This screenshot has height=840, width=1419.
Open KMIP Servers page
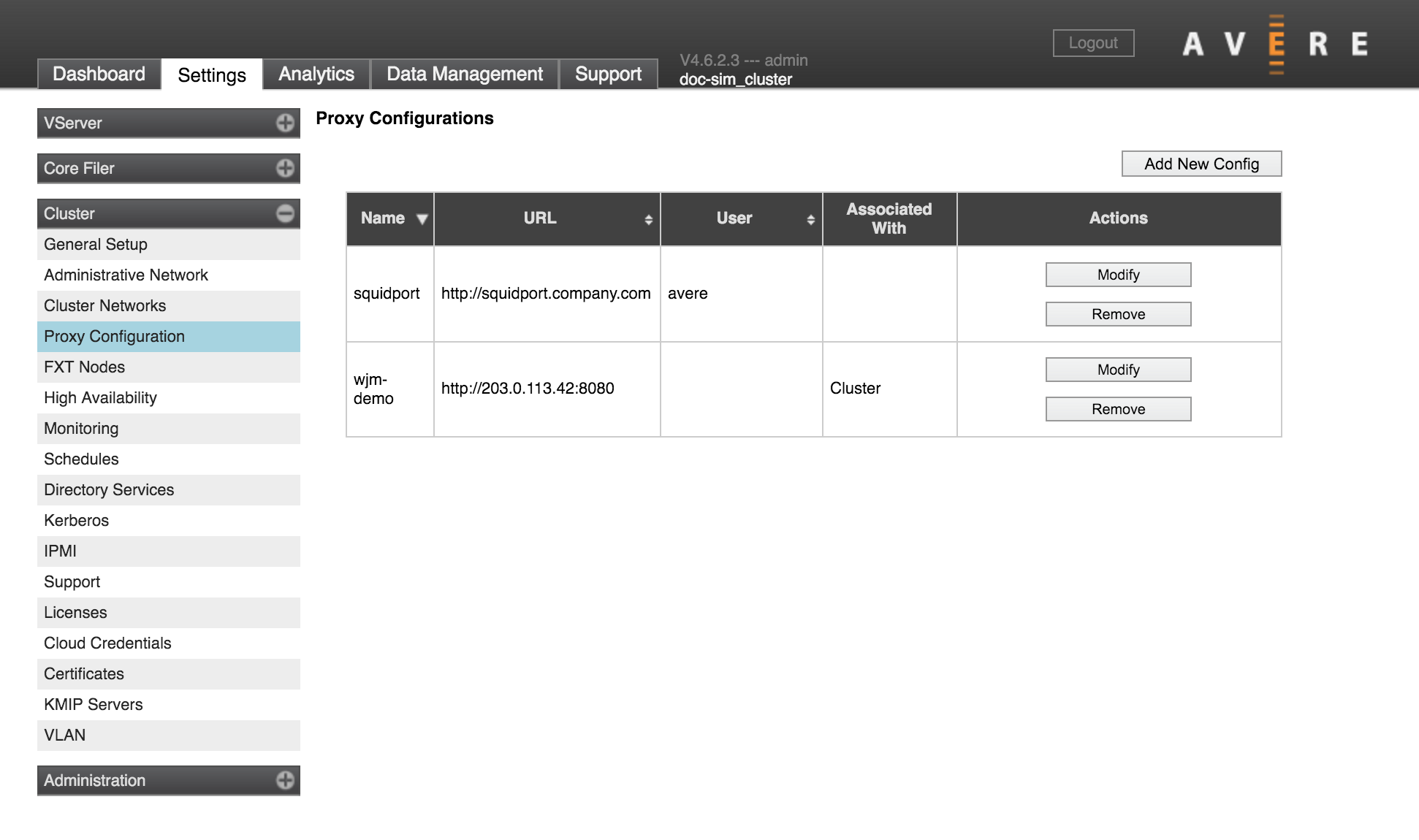169,705
